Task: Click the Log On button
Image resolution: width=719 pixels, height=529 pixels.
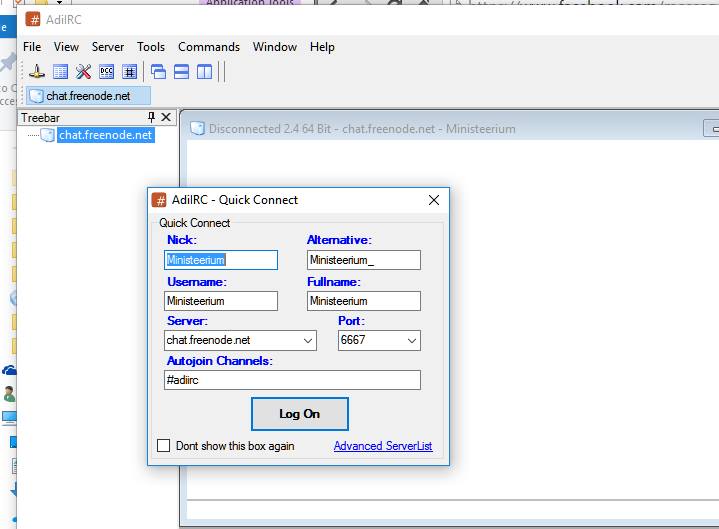Action: (x=300, y=414)
